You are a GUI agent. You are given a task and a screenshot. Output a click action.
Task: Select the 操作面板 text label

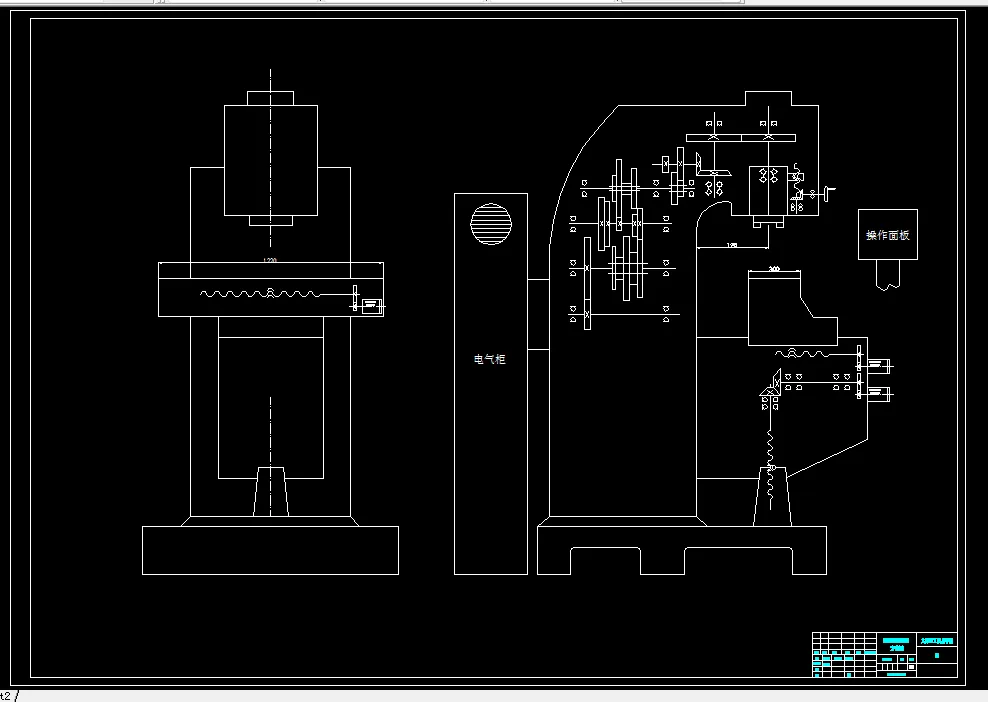[x=888, y=235]
